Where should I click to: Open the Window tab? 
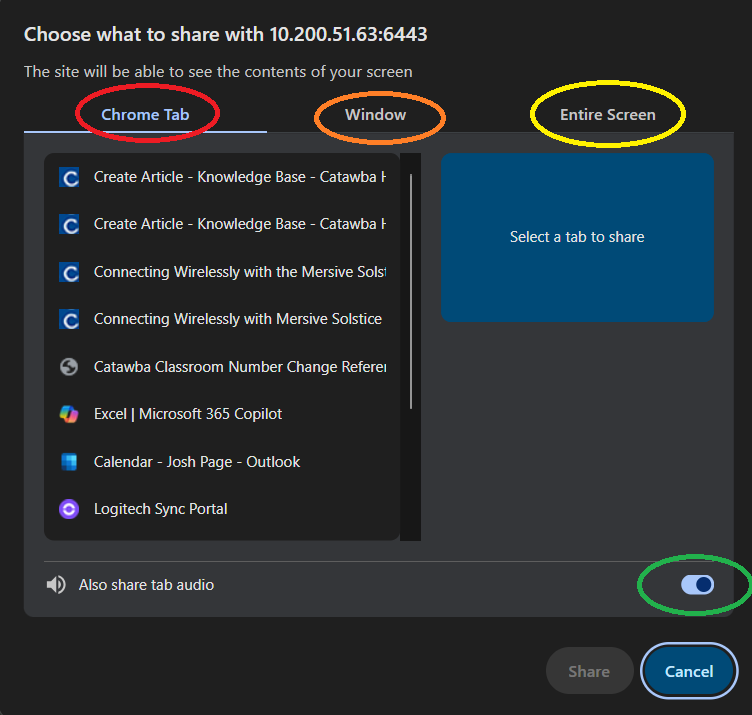[x=376, y=114]
